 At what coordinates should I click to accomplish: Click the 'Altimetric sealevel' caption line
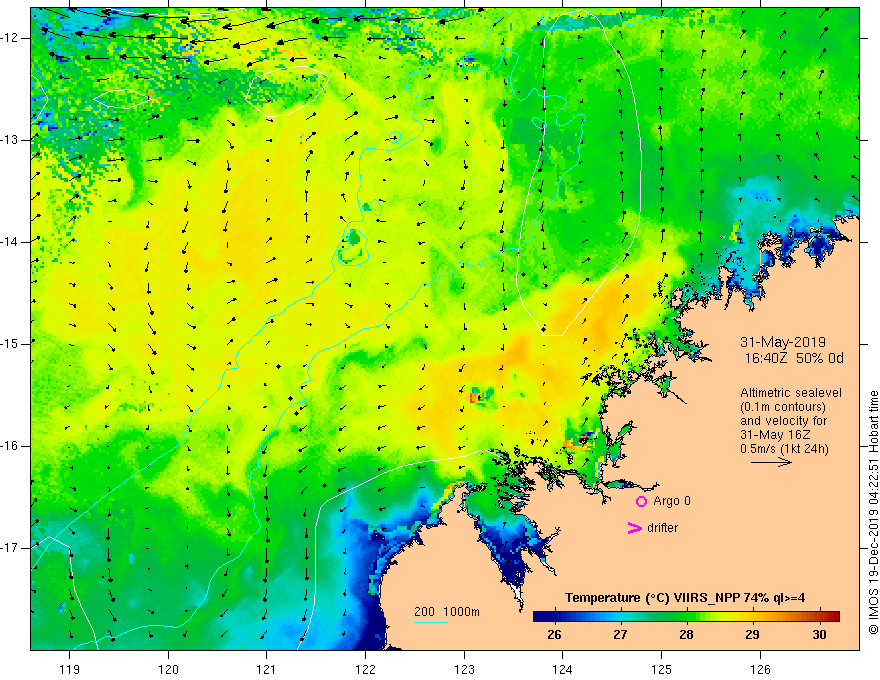791,393
